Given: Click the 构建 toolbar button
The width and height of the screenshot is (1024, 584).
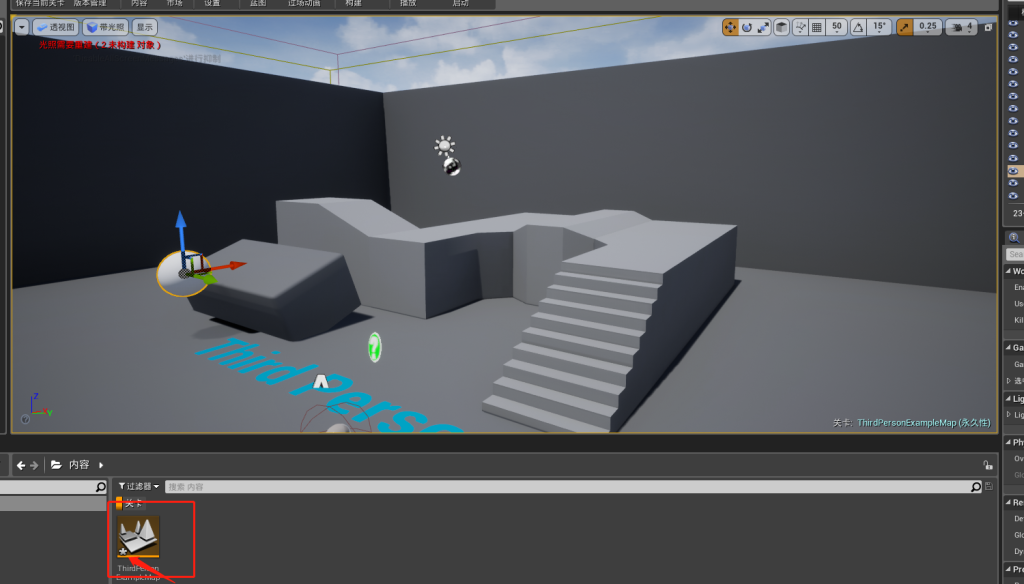Looking at the screenshot, I should point(353,3).
